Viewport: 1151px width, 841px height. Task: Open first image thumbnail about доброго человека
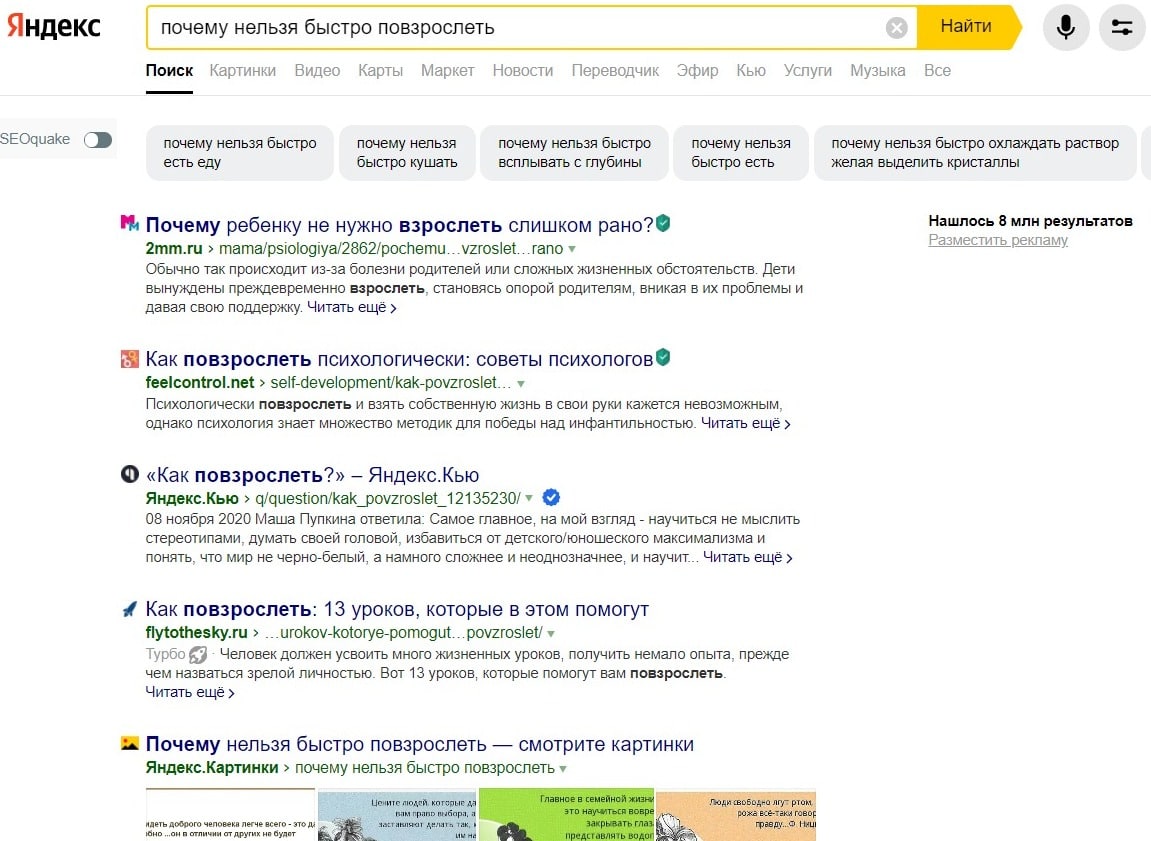tap(230, 815)
